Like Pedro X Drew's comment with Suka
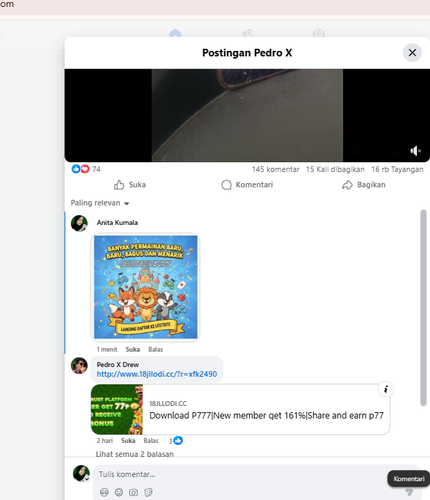Image resolution: width=430 pixels, height=500 pixels. (x=128, y=441)
